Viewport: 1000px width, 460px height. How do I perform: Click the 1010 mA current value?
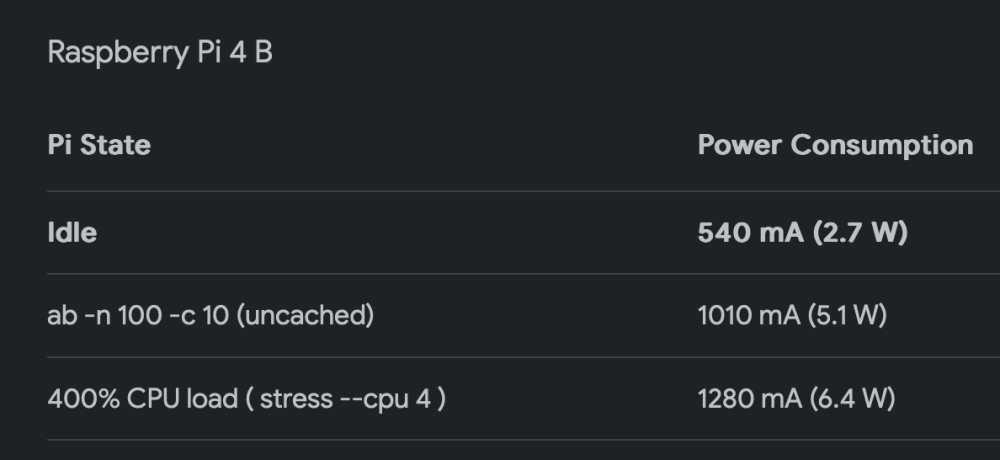749,315
